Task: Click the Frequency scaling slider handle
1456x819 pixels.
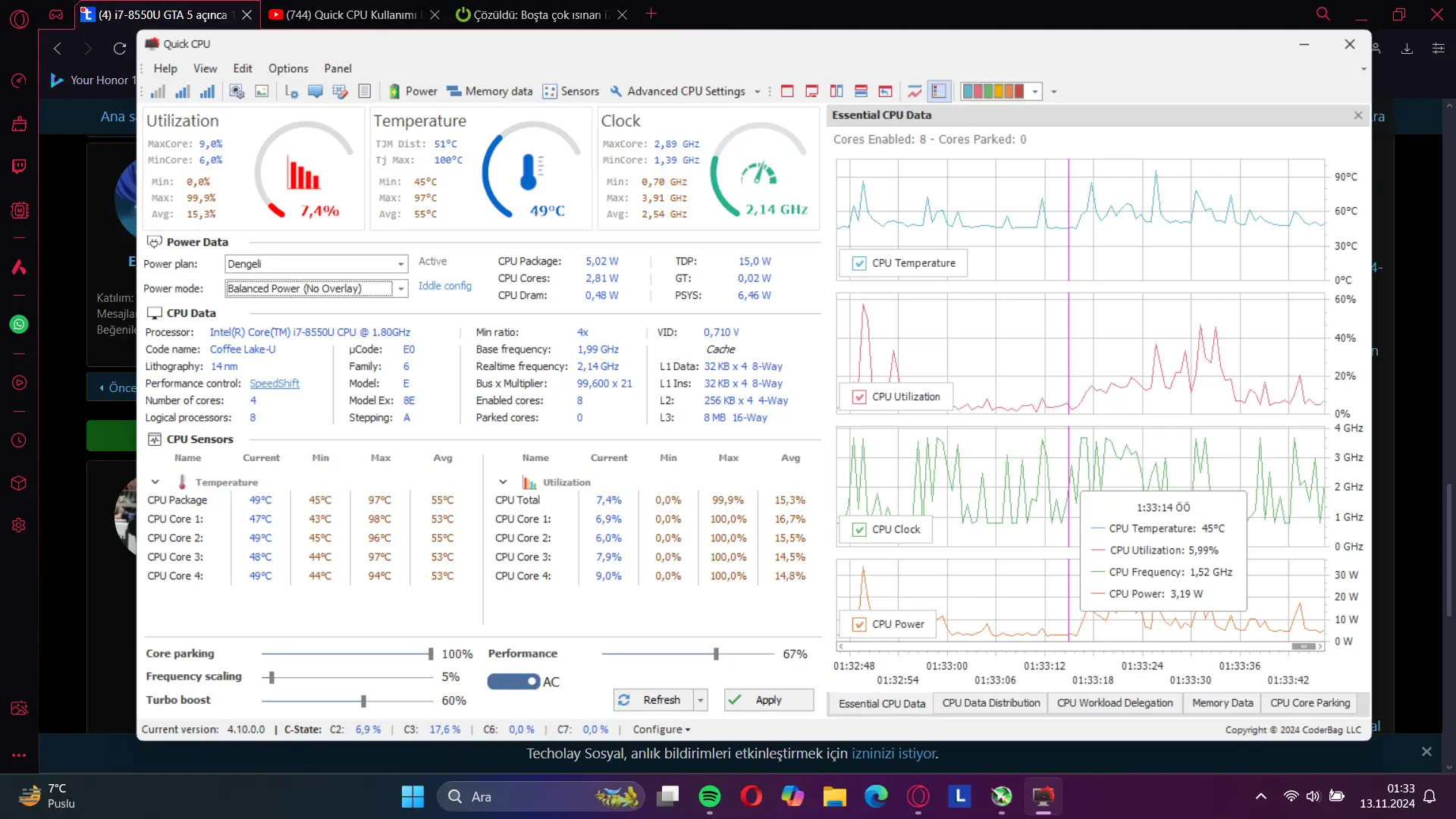Action: pyautogui.click(x=271, y=677)
